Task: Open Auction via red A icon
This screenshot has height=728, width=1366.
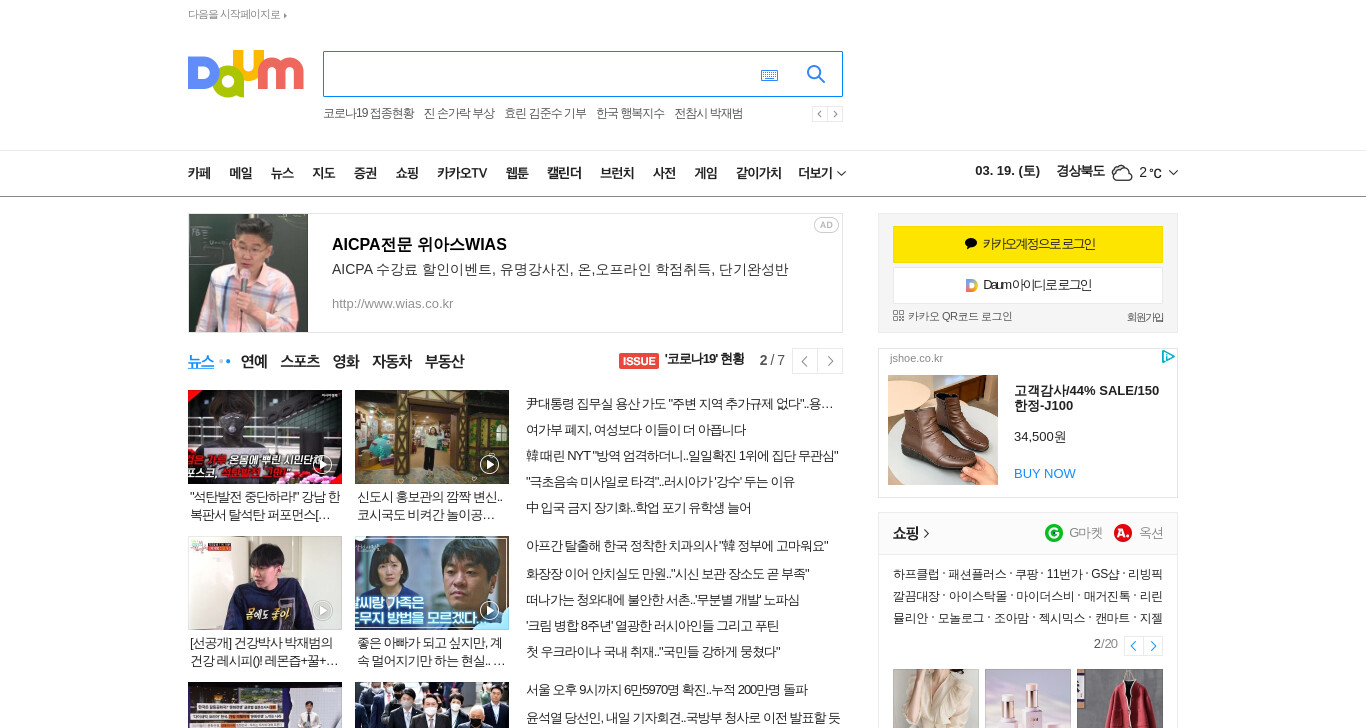Action: pyautogui.click(x=1123, y=533)
